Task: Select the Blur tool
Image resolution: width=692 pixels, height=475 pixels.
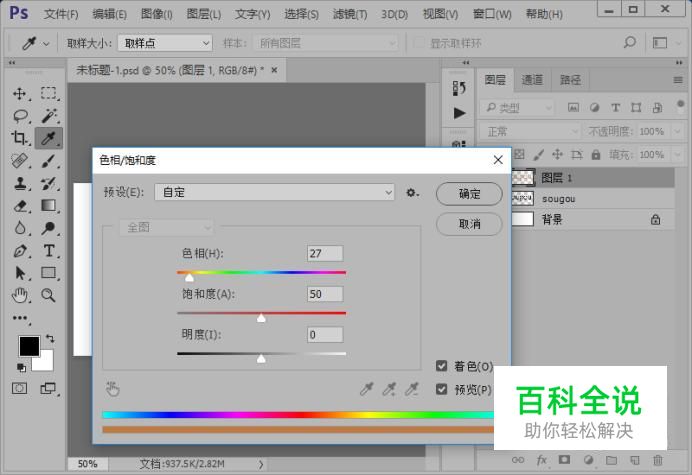Action: (20, 228)
